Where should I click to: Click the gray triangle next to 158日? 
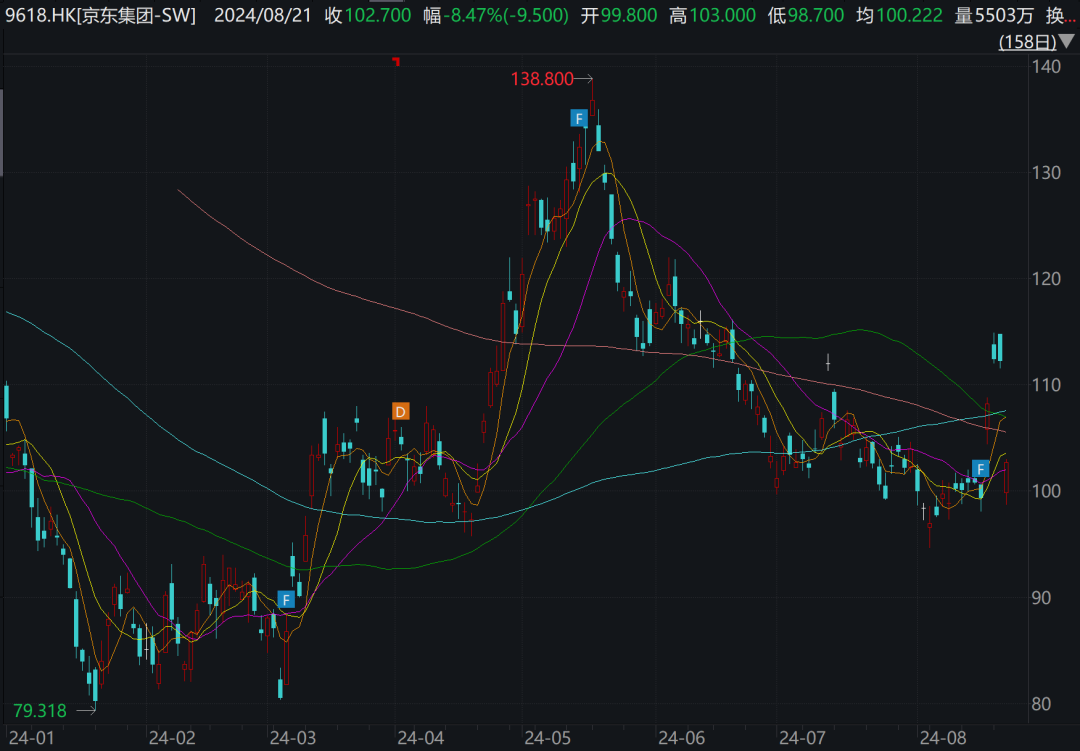tap(1067, 42)
